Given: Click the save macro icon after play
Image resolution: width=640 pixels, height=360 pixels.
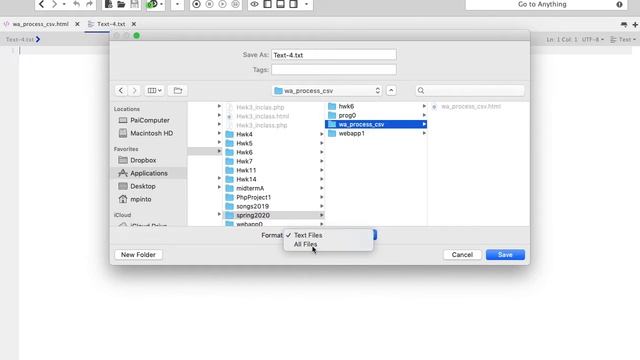Looking at the screenshot, I should (x=236, y=4).
